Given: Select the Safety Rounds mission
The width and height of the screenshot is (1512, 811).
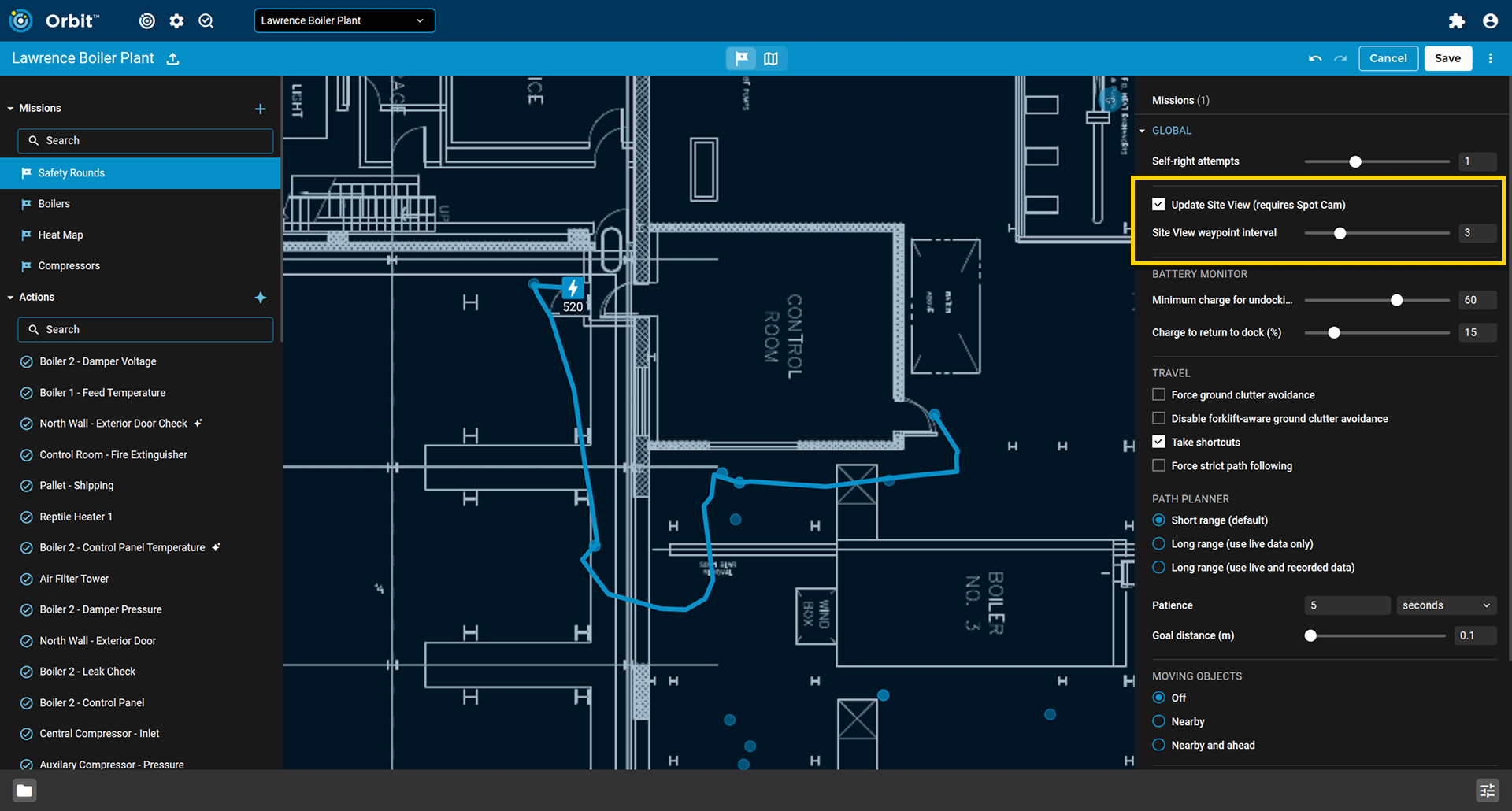Looking at the screenshot, I should coord(140,173).
